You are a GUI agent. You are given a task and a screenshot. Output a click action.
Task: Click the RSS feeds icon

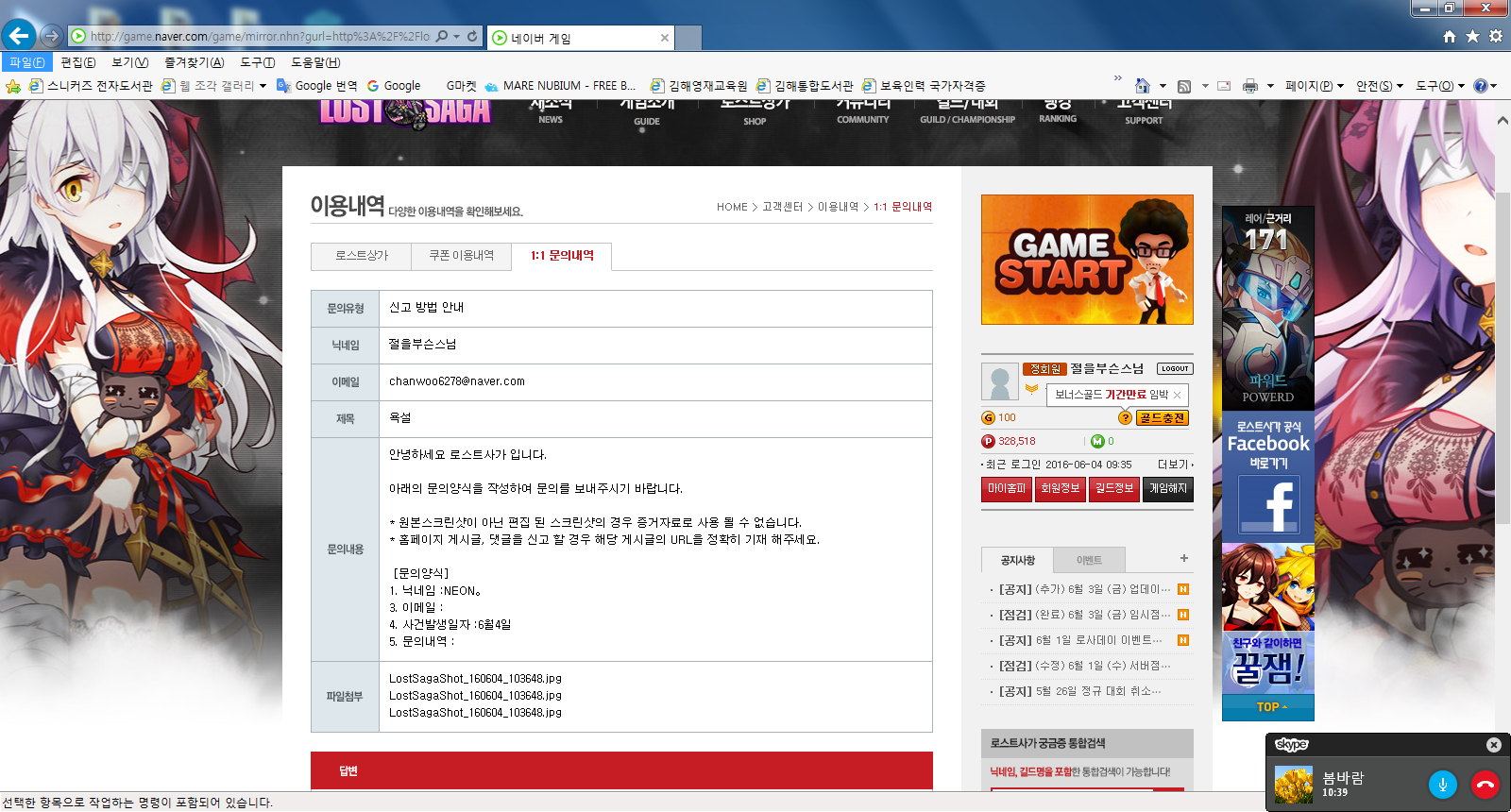pyautogui.click(x=1184, y=86)
